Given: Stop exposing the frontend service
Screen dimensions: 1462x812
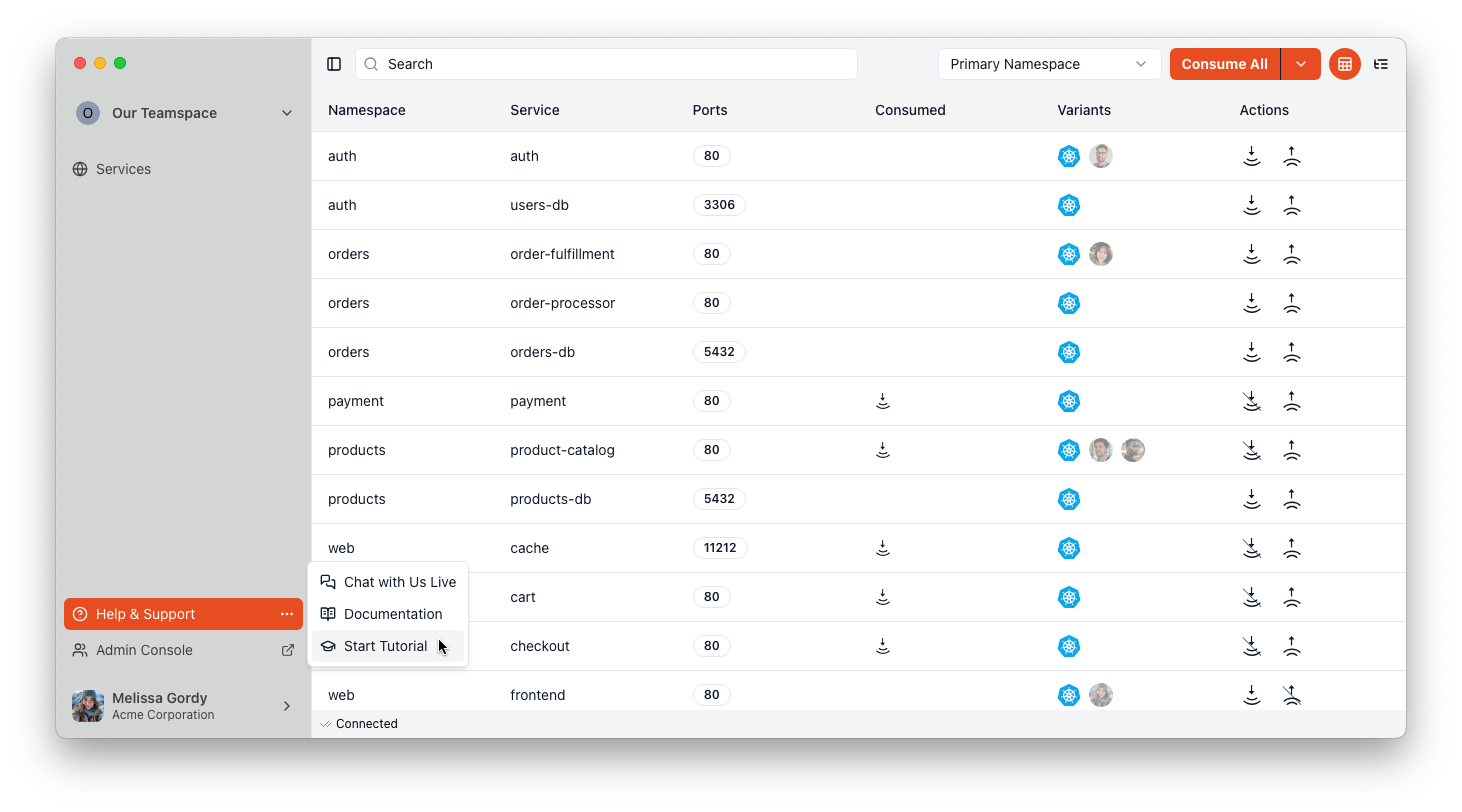Looking at the screenshot, I should click(x=1292, y=695).
